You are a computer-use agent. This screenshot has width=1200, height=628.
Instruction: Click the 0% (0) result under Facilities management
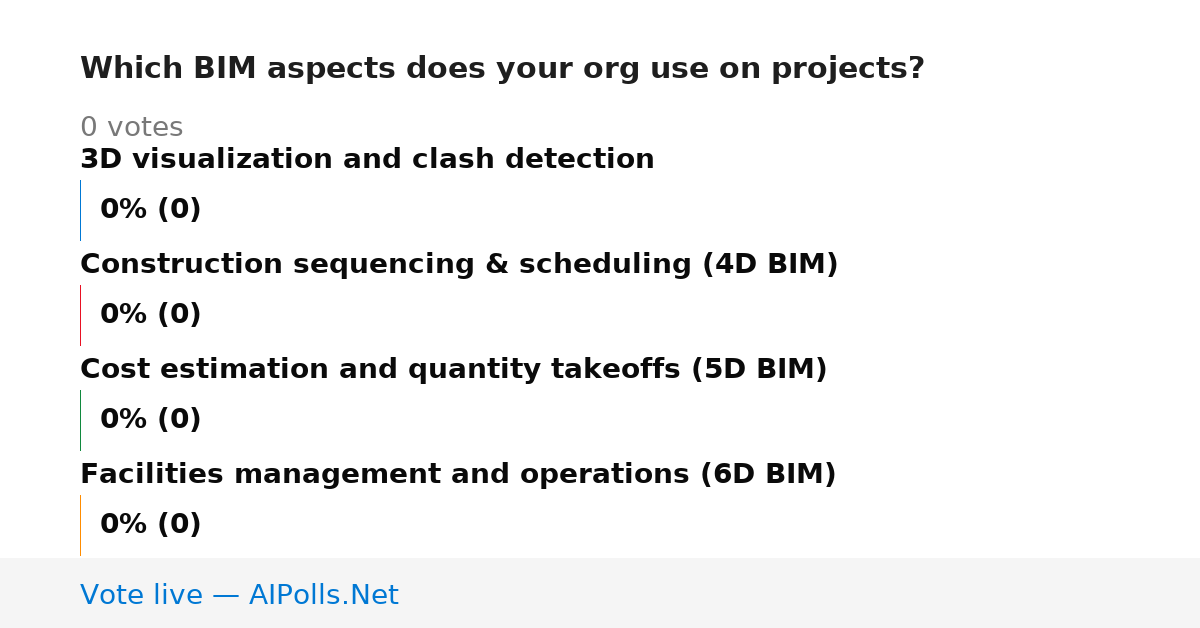point(151,525)
